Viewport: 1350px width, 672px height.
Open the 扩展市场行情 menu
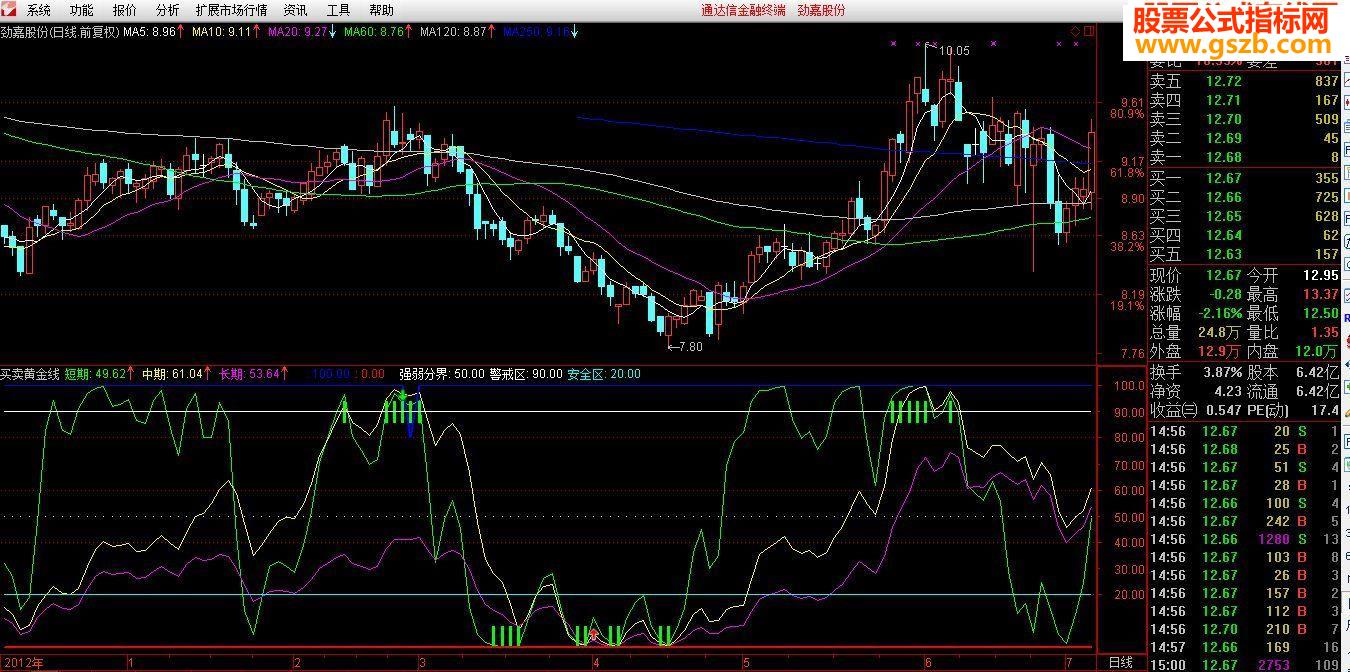tap(231, 10)
